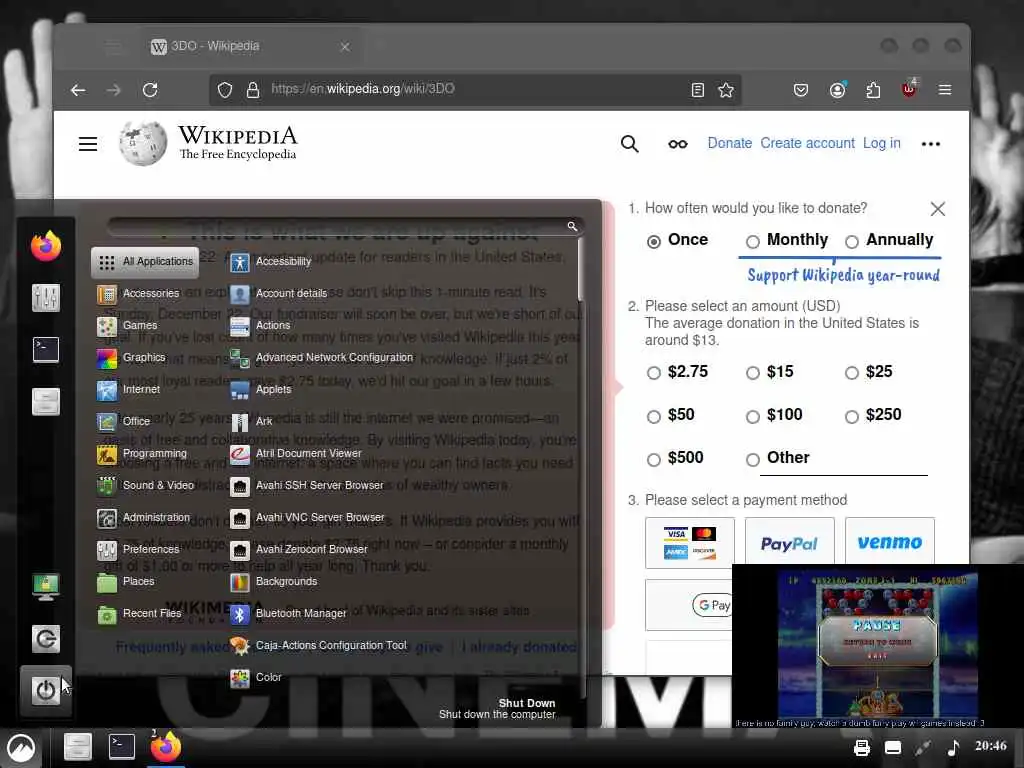
Task: Open the Firefox hamburger application menu
Action: [x=944, y=89]
